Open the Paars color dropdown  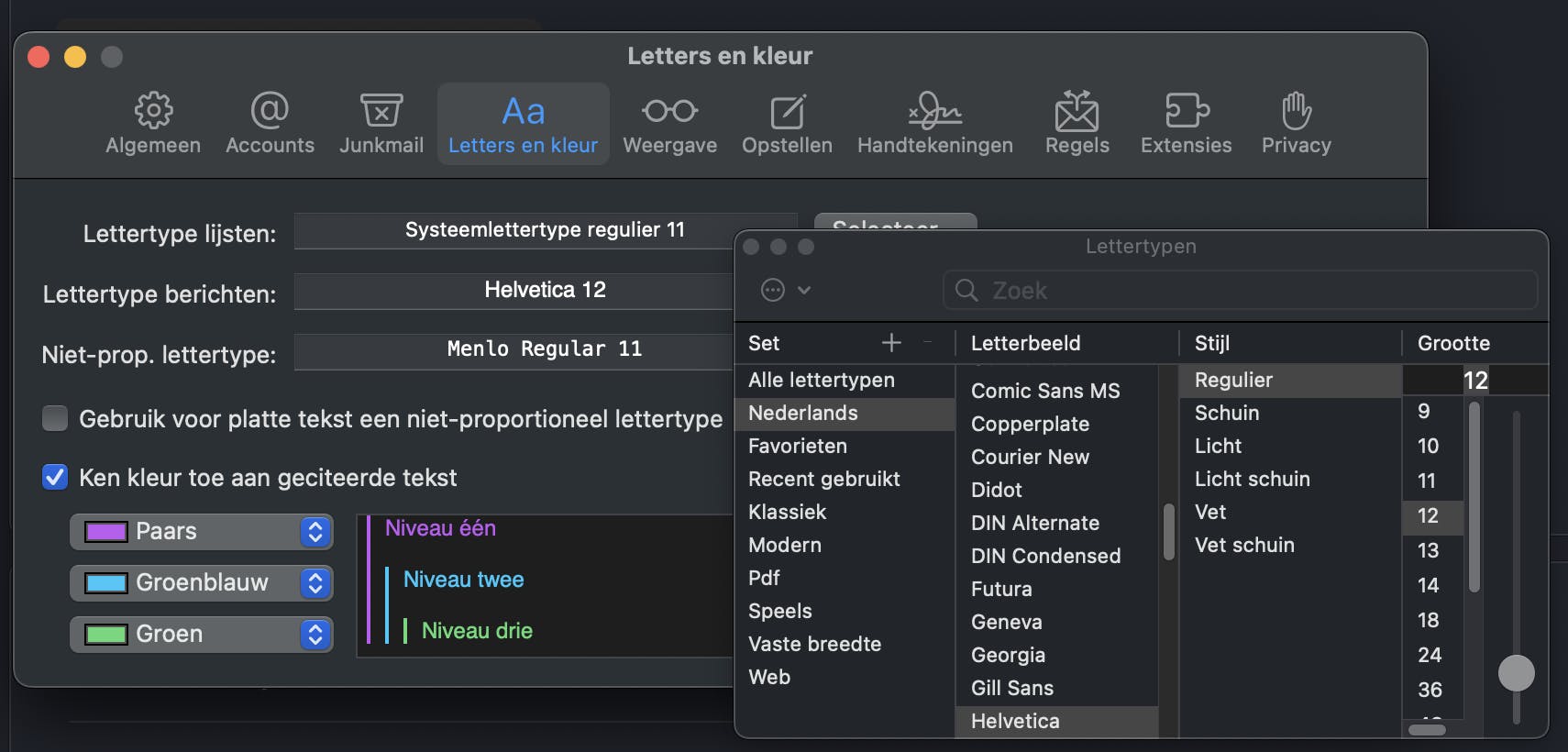202,532
